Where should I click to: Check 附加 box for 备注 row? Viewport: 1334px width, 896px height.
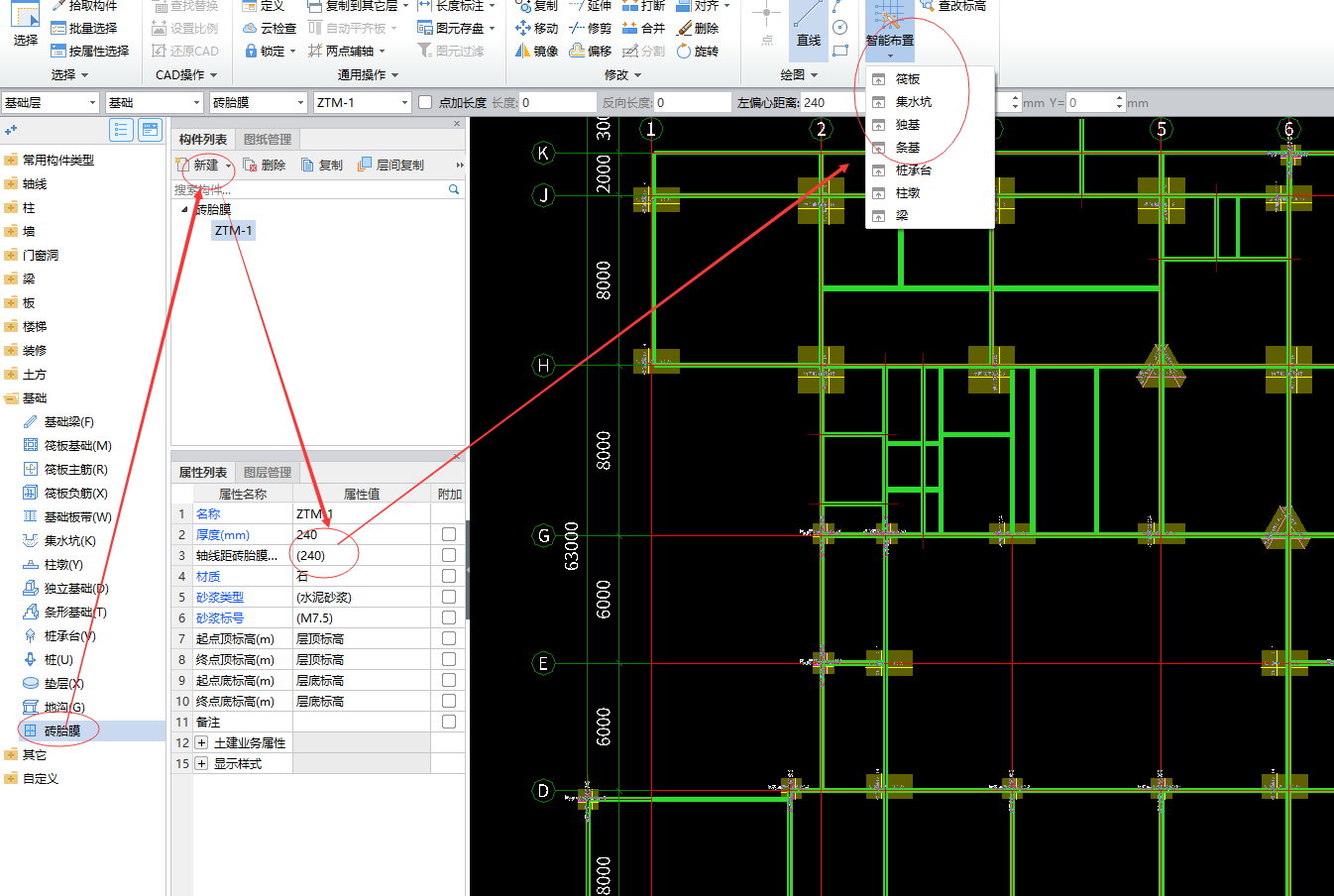point(449,722)
